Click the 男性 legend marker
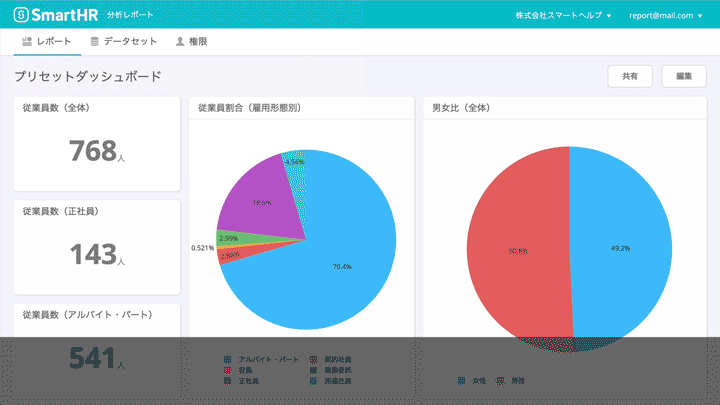The height and width of the screenshot is (405, 720). (499, 381)
